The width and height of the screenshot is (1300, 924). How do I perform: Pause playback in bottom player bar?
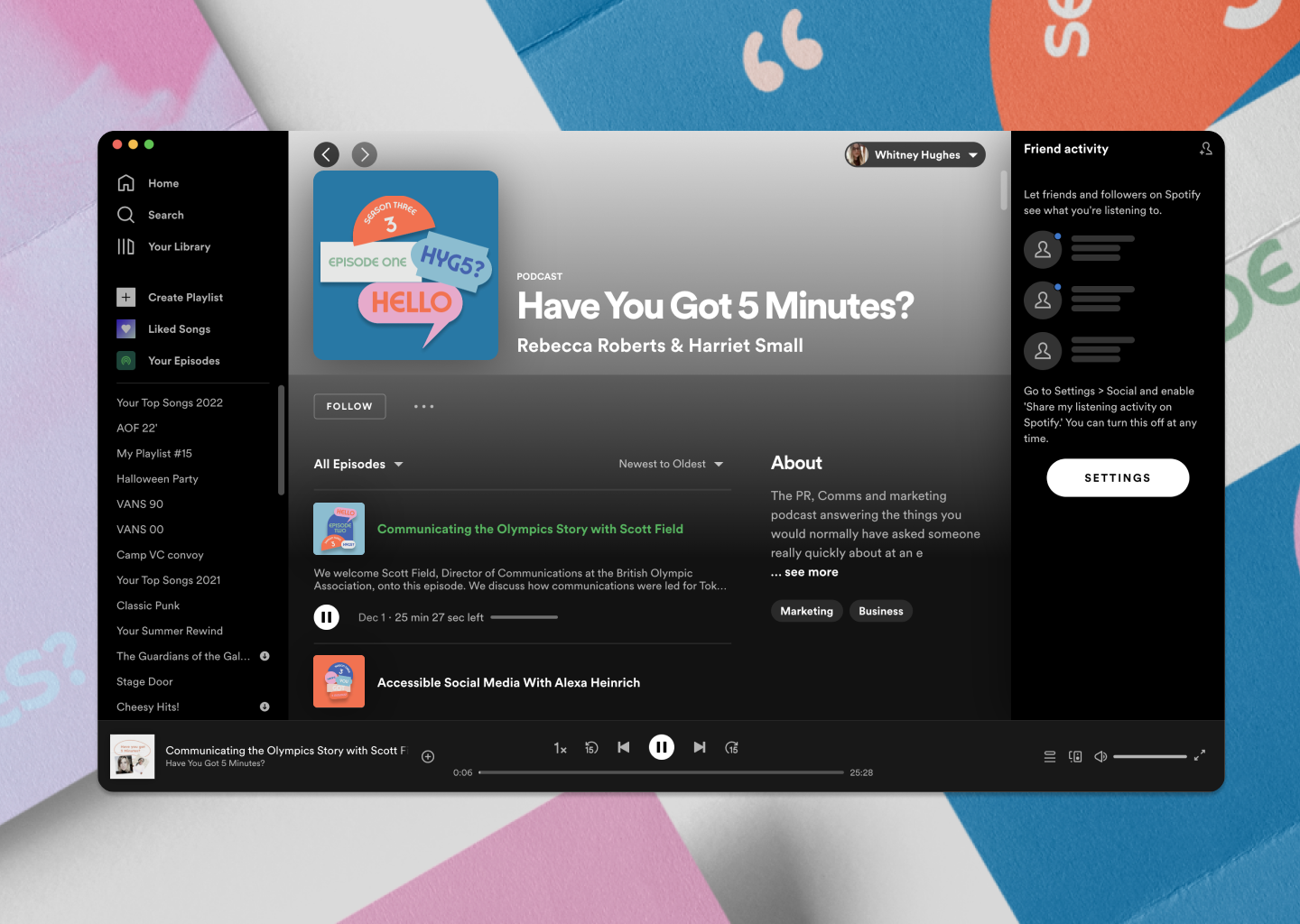662,747
